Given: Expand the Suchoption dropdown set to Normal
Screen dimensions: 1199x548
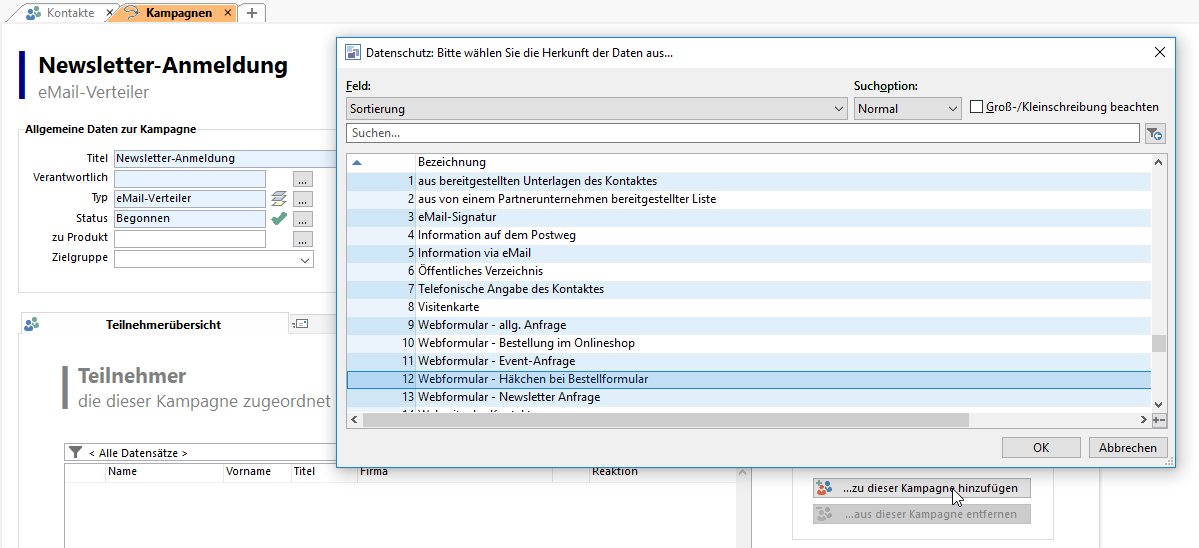Looking at the screenshot, I should click(x=907, y=108).
